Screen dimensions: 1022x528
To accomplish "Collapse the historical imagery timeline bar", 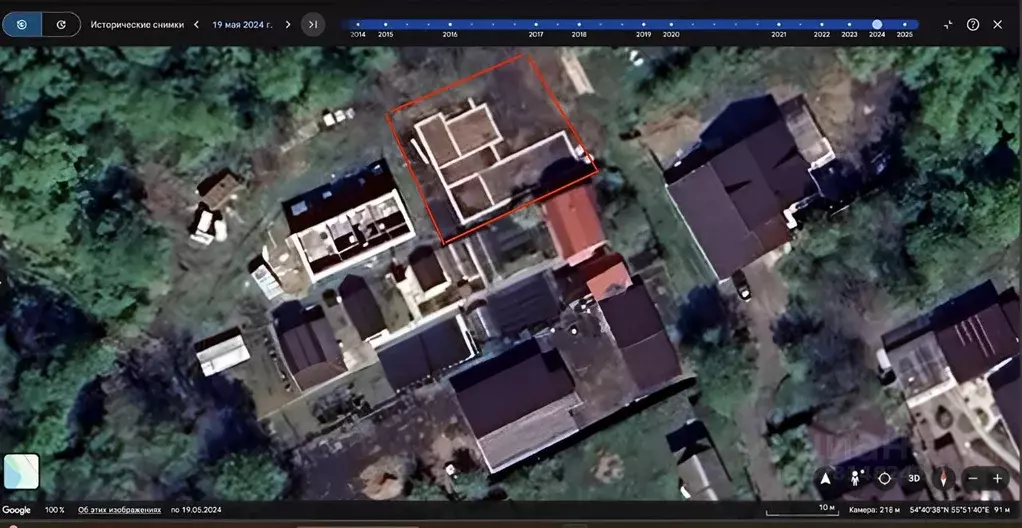I will (x=947, y=24).
